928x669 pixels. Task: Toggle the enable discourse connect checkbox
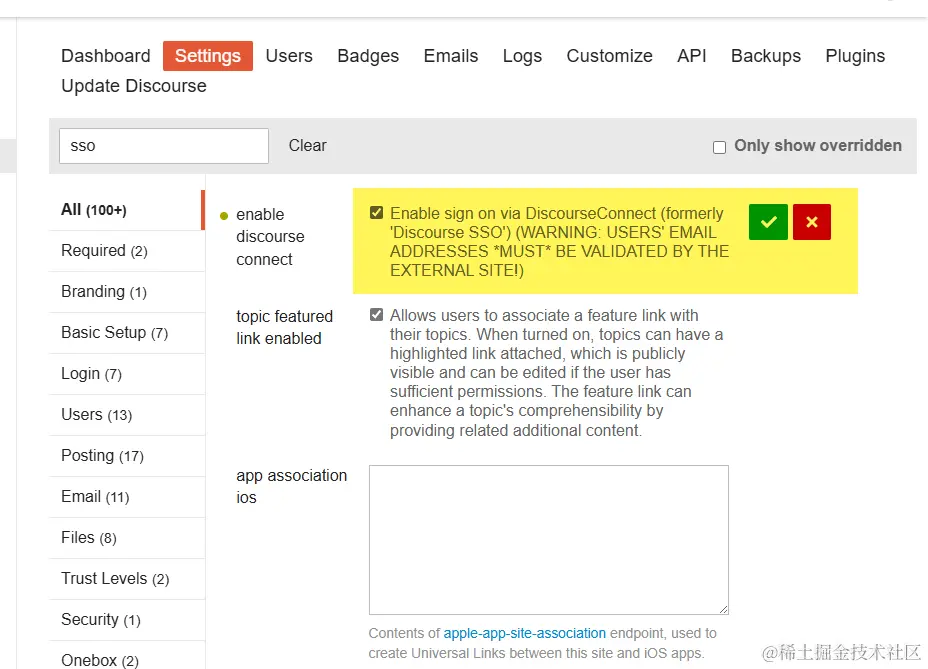pos(376,213)
